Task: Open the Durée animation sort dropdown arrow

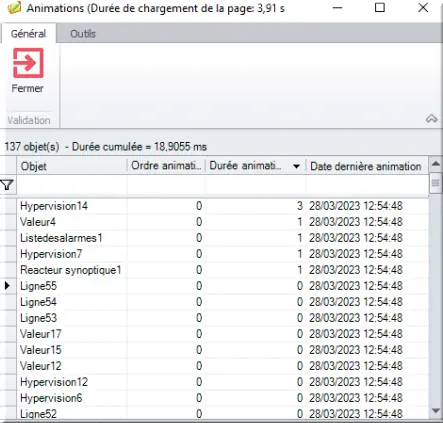Action: point(296,166)
